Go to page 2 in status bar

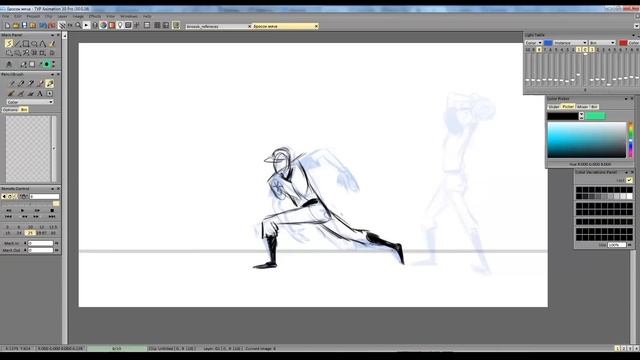click(623, 349)
